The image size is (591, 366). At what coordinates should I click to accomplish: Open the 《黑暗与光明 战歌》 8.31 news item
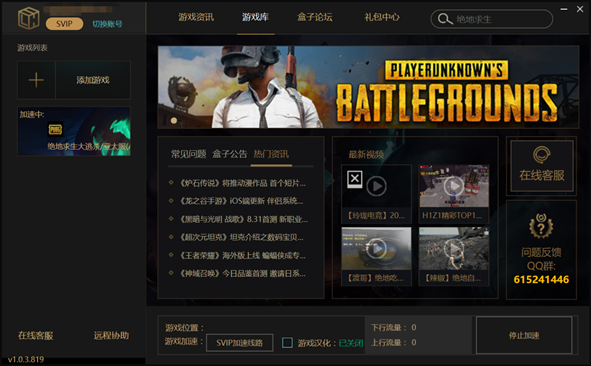(x=243, y=219)
